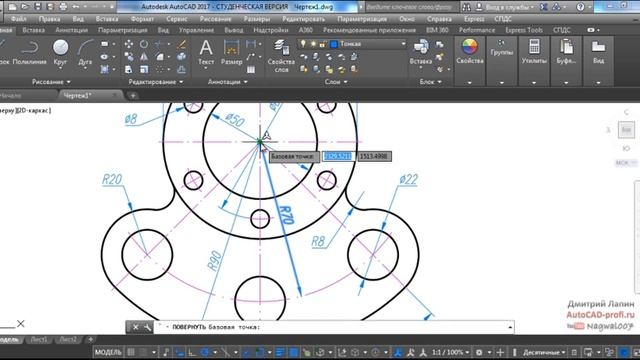This screenshot has width=640, height=360.
Task: Open the Тонкая layer dropdown
Action: click(x=403, y=44)
